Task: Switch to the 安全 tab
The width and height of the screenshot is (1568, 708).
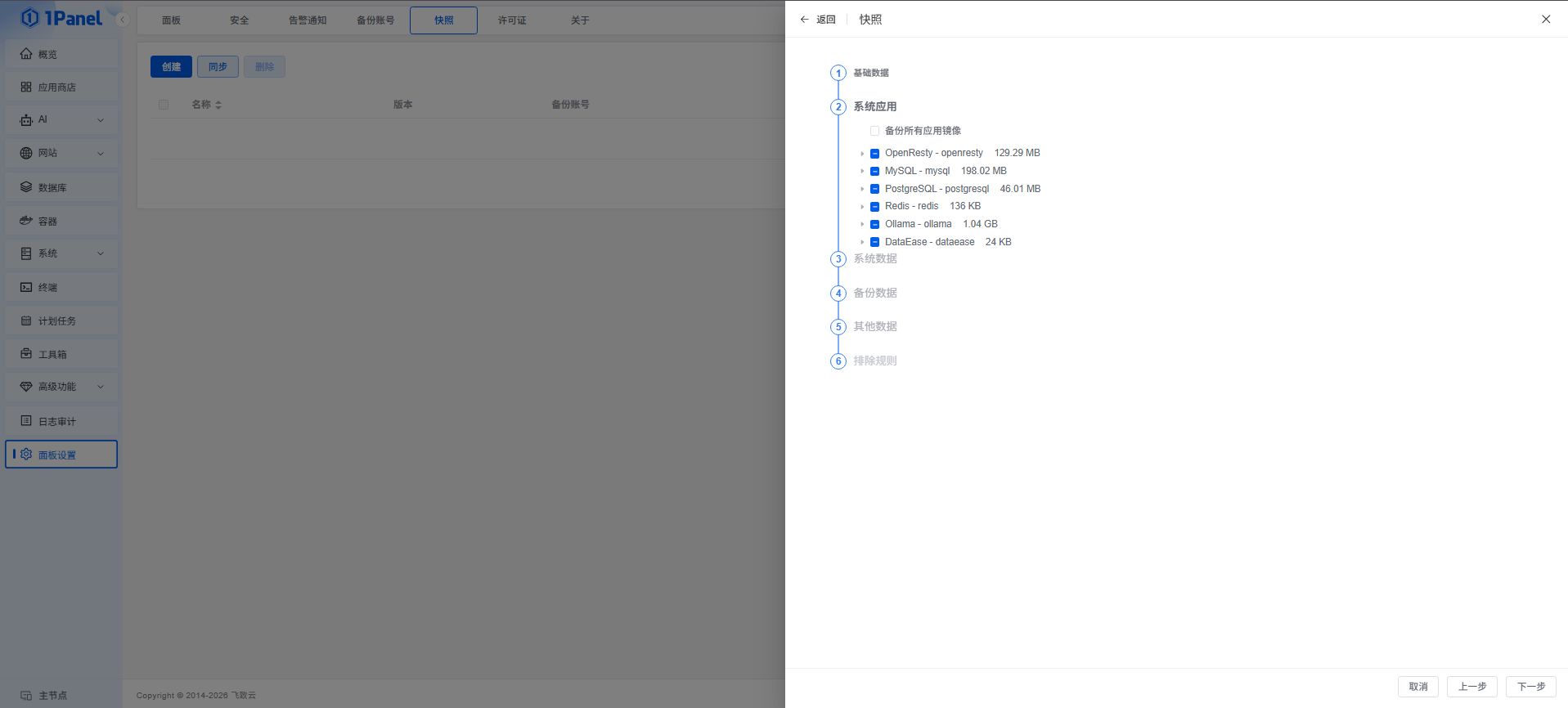Action: (x=239, y=20)
